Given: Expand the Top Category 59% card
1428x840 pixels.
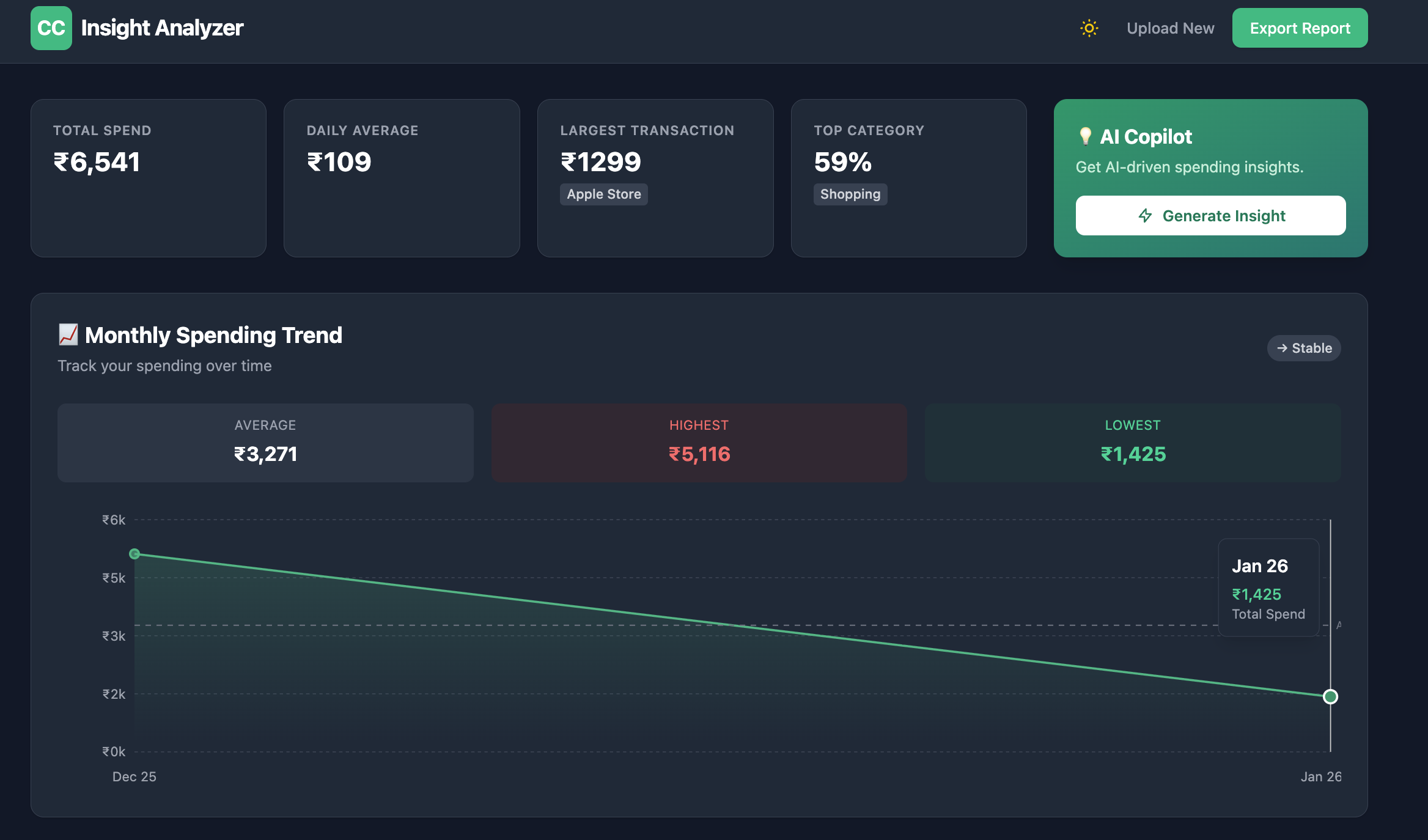Looking at the screenshot, I should point(909,178).
